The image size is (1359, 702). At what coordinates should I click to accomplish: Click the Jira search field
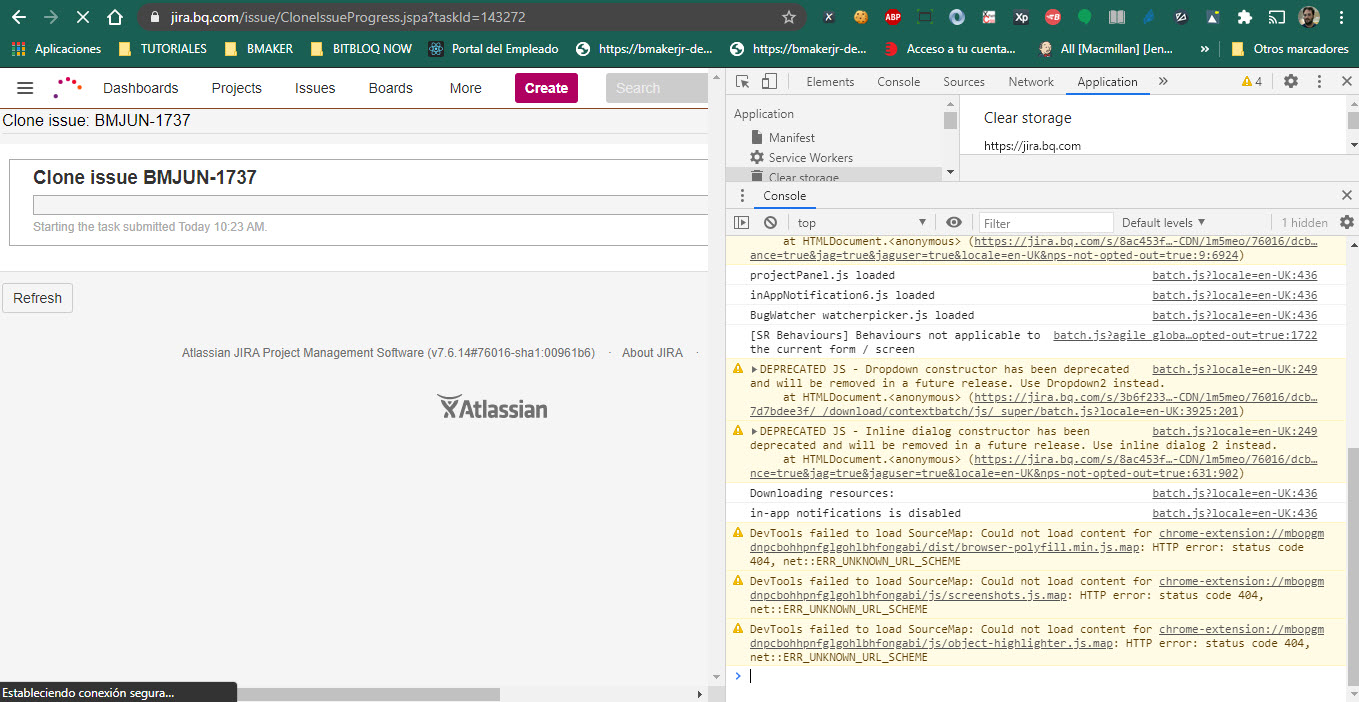pos(656,88)
